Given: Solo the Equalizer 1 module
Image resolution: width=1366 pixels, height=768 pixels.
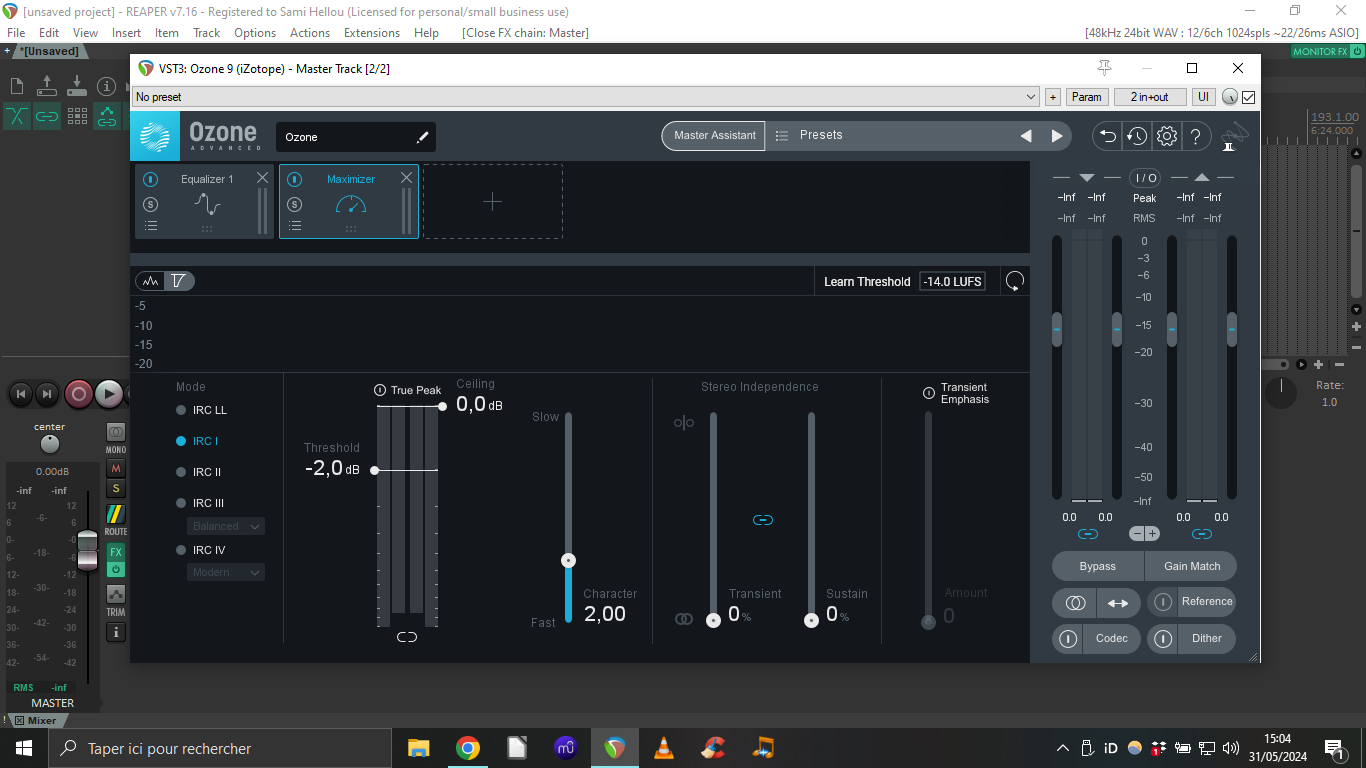Looking at the screenshot, I should (151, 204).
